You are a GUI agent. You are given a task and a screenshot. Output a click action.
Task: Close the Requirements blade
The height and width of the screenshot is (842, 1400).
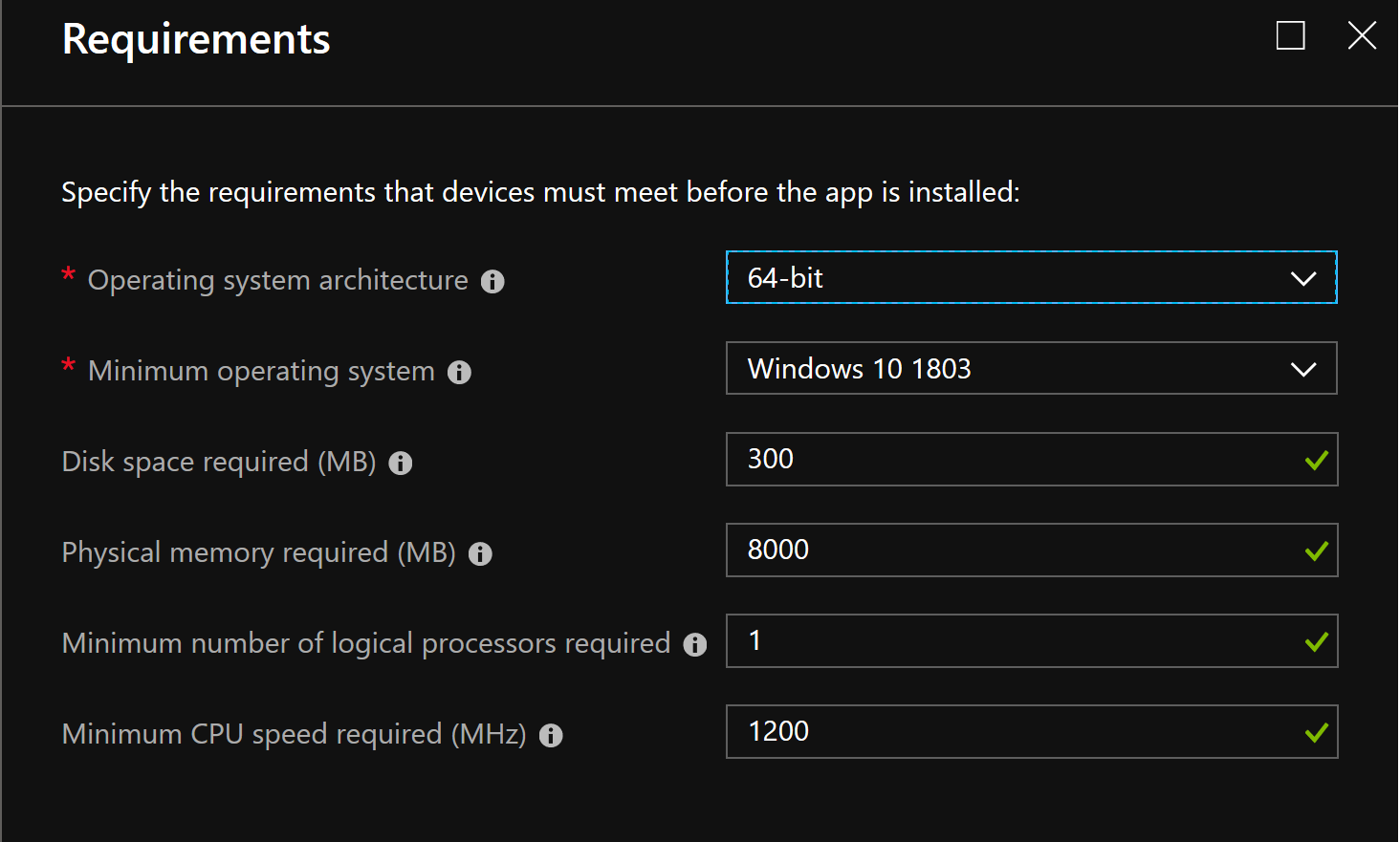click(x=1362, y=36)
